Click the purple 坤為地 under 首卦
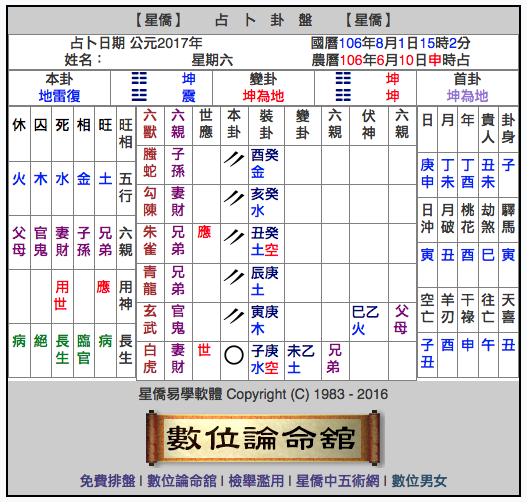 [x=468, y=96]
